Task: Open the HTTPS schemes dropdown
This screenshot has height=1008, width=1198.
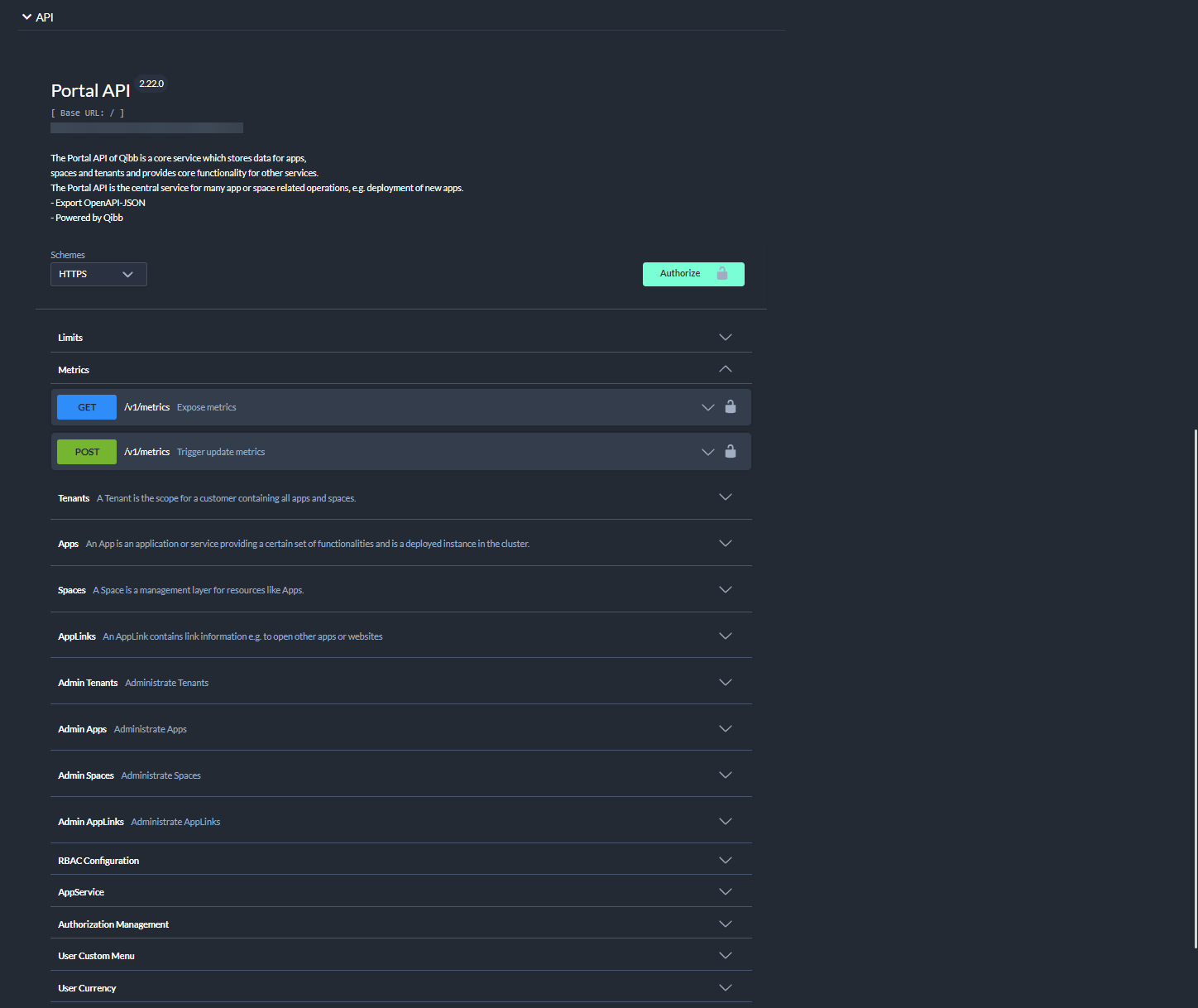Action: coord(98,274)
